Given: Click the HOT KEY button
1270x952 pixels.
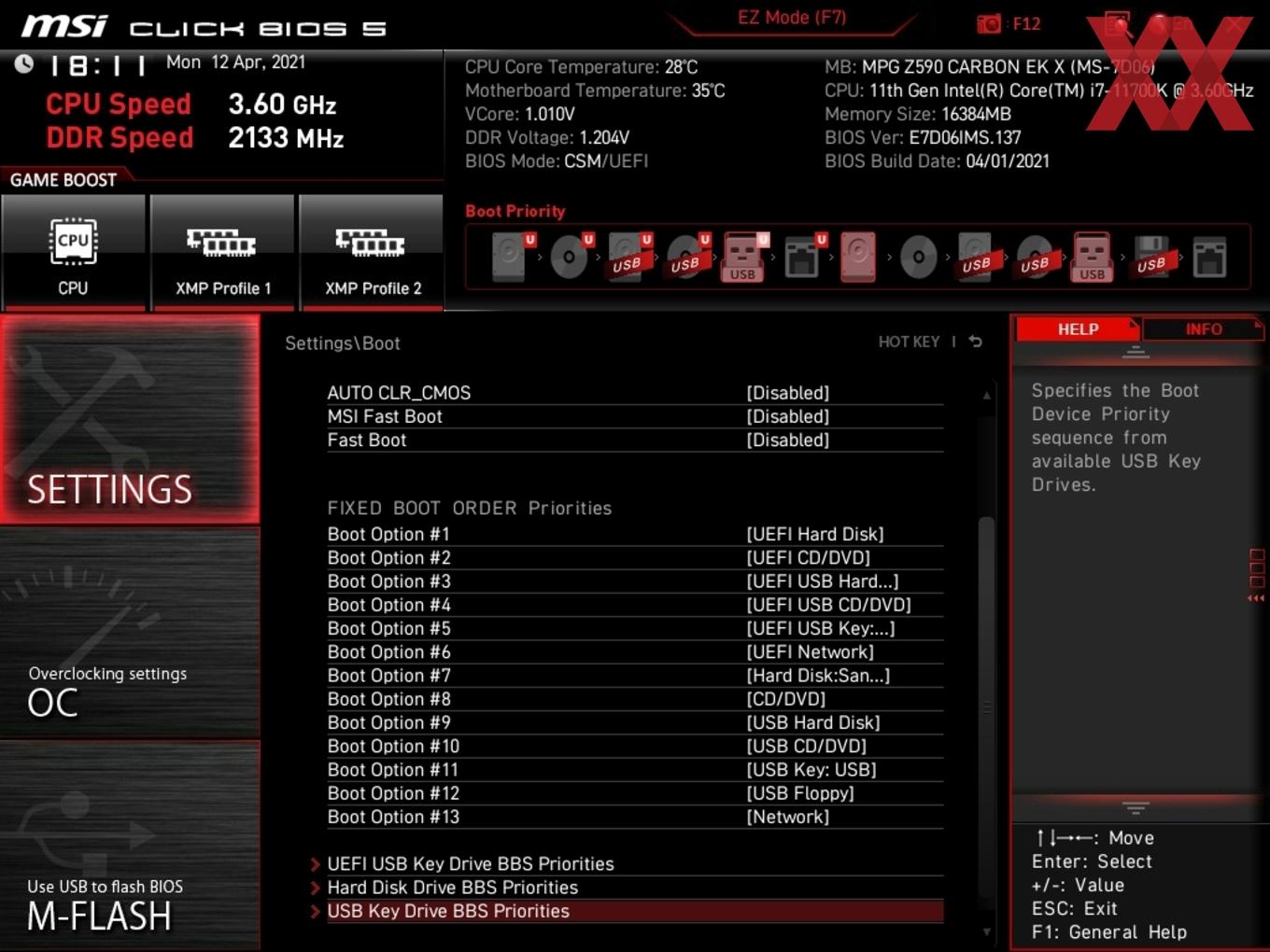Looking at the screenshot, I should [x=909, y=342].
